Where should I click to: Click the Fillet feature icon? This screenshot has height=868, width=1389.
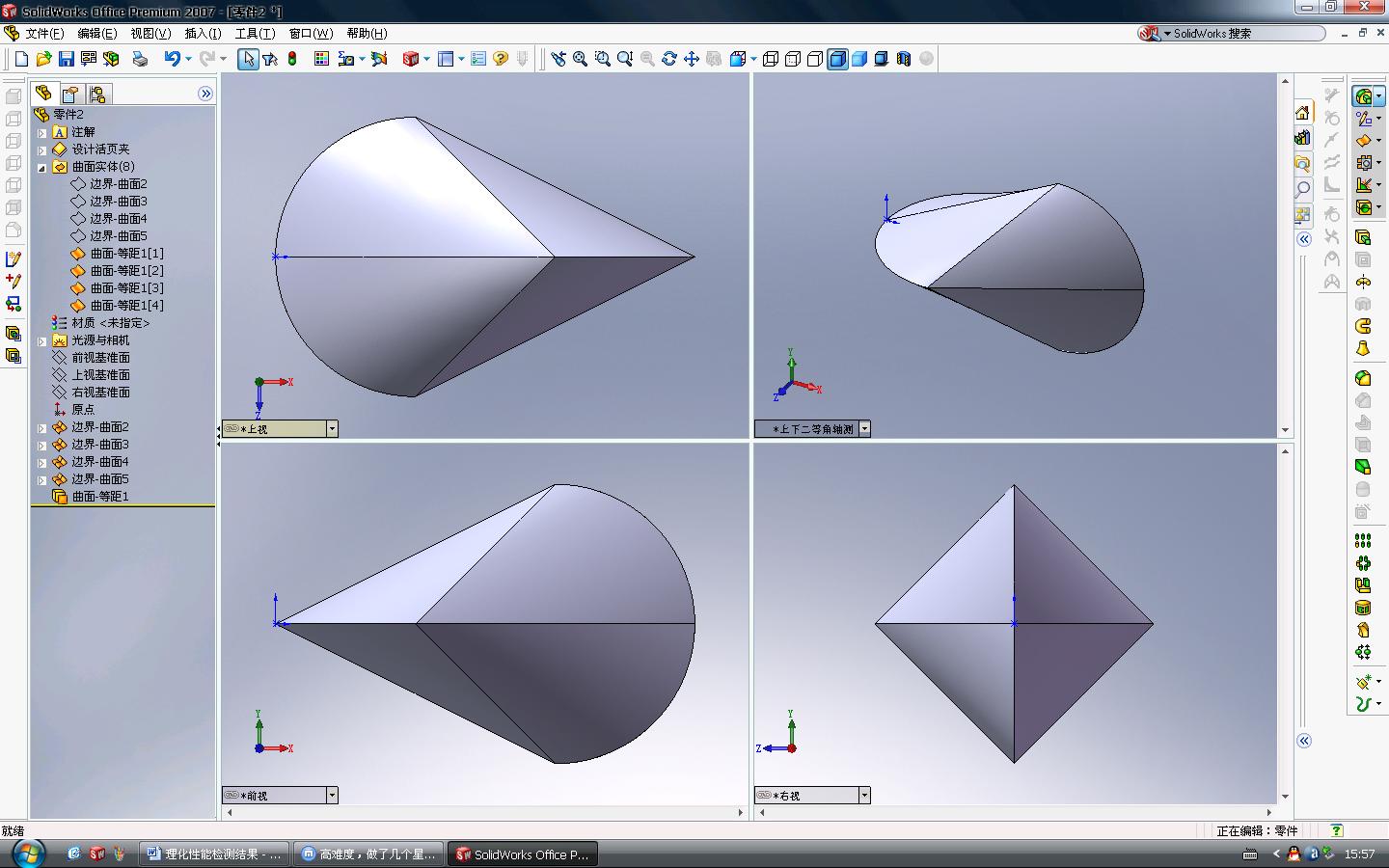pos(1364,378)
